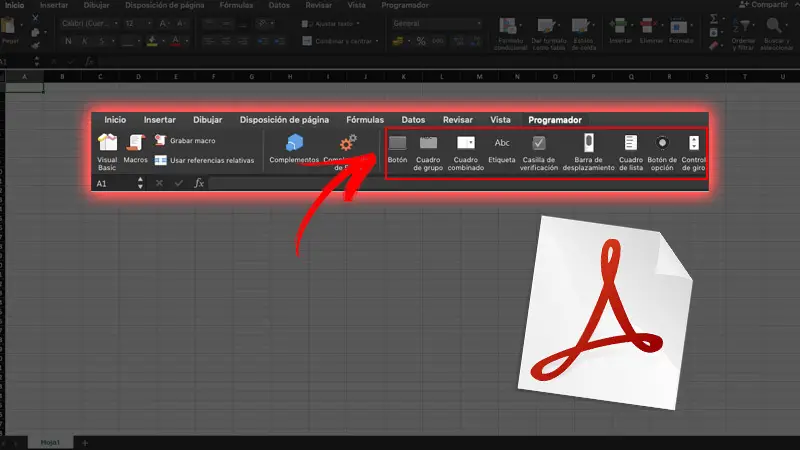Click Combinar y centrar button
The height and width of the screenshot is (450, 800).
point(340,41)
